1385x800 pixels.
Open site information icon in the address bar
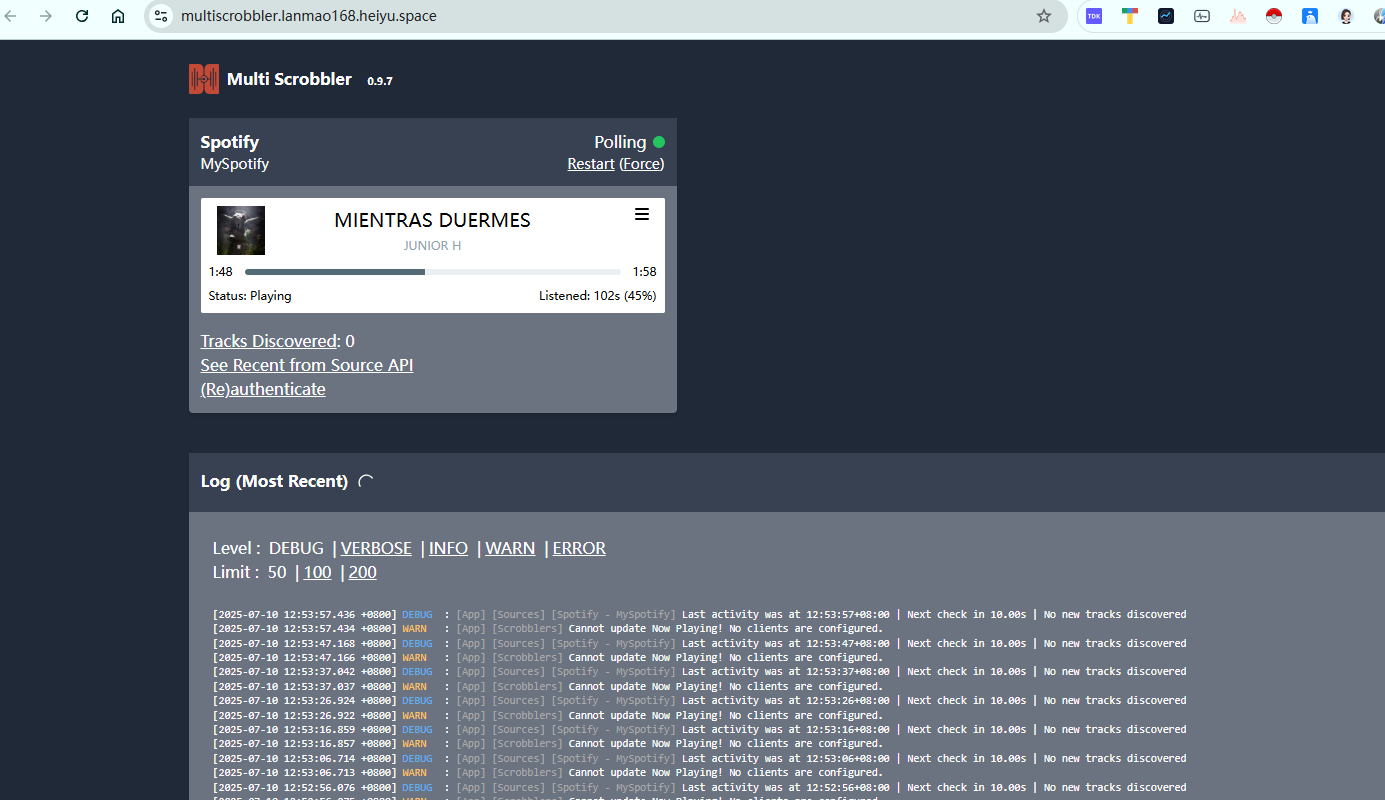(x=161, y=16)
